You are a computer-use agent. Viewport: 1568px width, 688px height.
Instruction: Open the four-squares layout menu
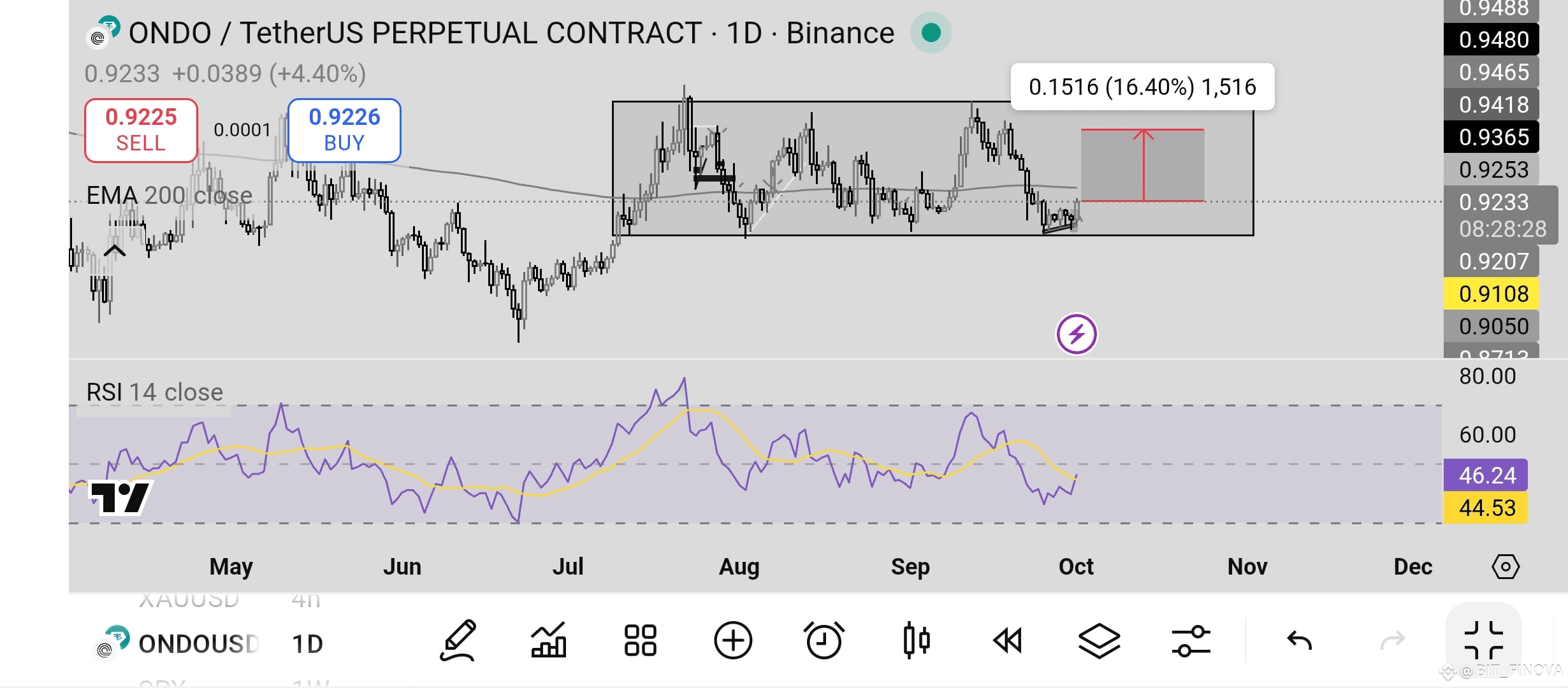click(641, 640)
